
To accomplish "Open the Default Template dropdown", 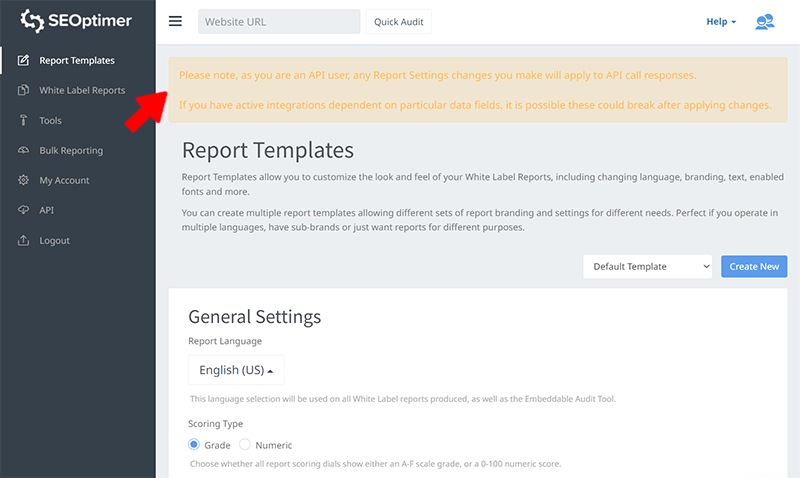I will click(x=648, y=267).
